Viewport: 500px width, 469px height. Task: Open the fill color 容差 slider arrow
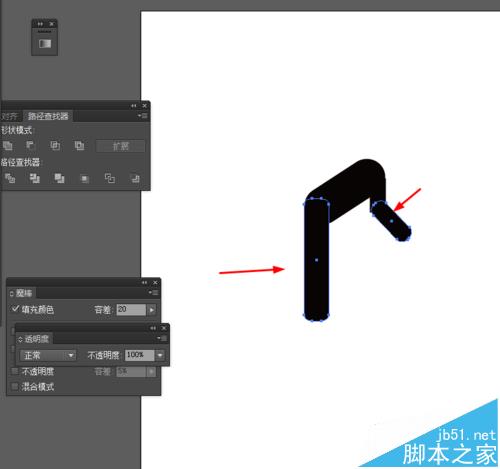pyautogui.click(x=152, y=310)
